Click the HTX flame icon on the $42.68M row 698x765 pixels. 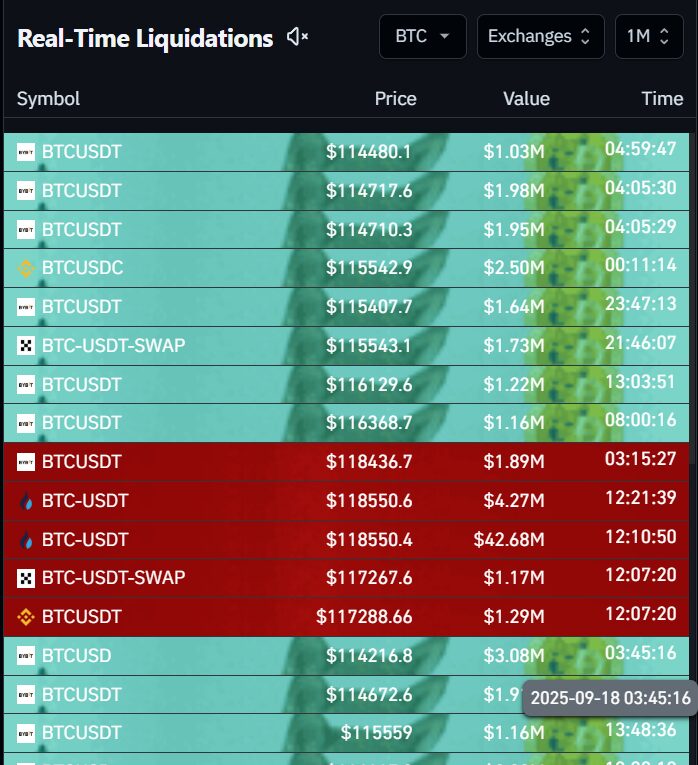click(26, 540)
